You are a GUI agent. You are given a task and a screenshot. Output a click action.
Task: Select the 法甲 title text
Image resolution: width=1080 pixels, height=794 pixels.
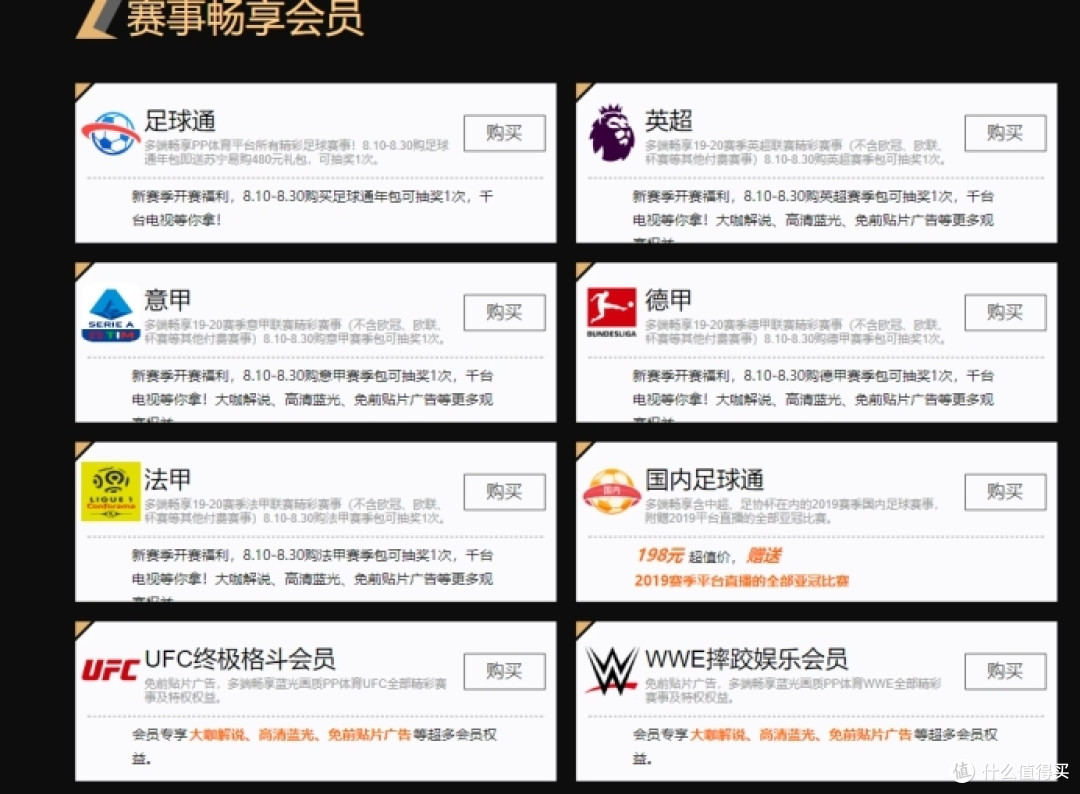pyautogui.click(x=167, y=479)
